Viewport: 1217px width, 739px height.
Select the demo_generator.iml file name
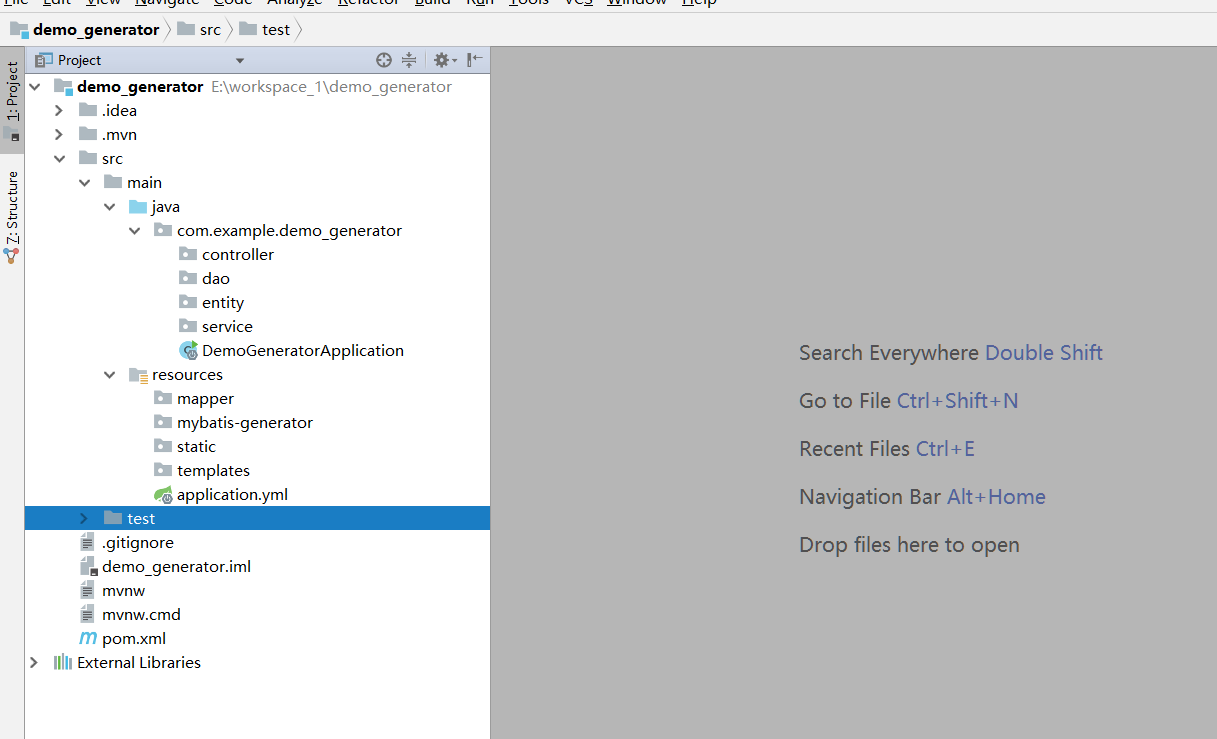pos(176,566)
